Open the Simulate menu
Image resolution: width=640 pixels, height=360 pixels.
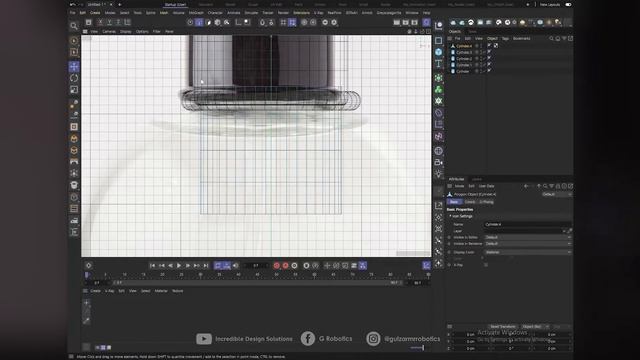[x=251, y=13]
